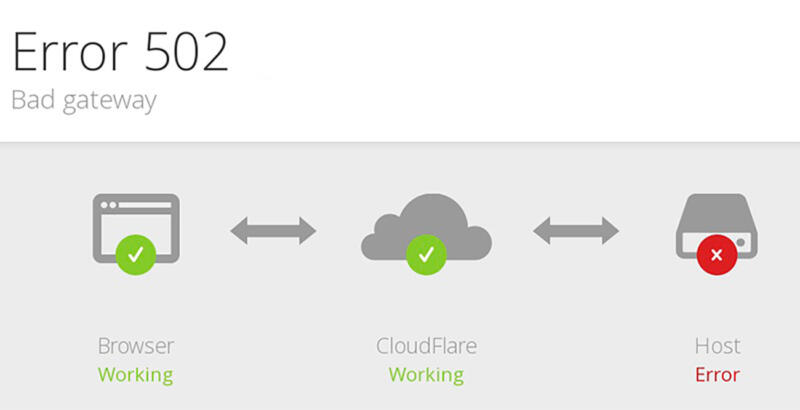The width and height of the screenshot is (800, 410).
Task: Click the green Working status under CloudFlare
Action: (x=427, y=375)
